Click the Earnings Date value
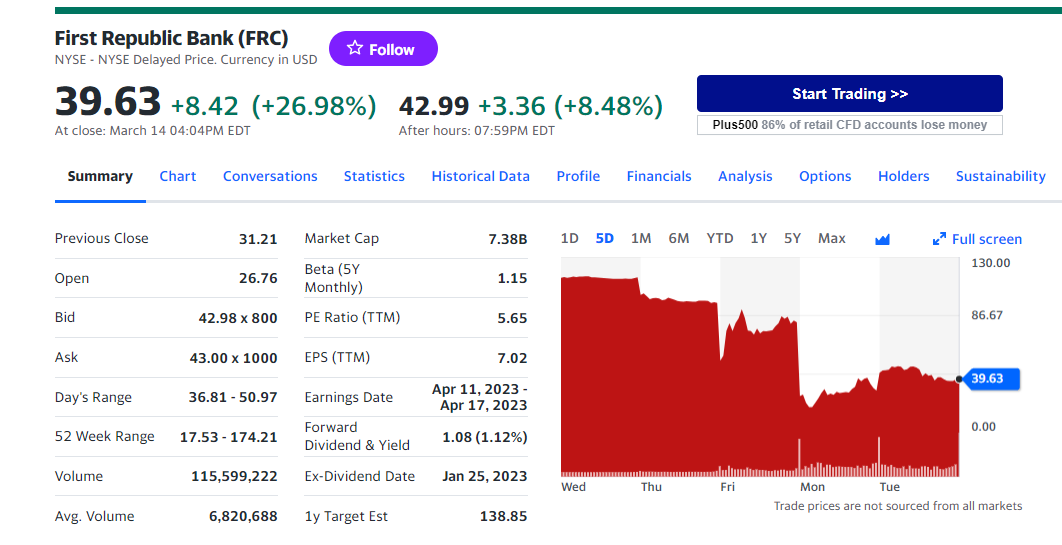The image size is (1062, 545). pyautogui.click(x=480, y=397)
